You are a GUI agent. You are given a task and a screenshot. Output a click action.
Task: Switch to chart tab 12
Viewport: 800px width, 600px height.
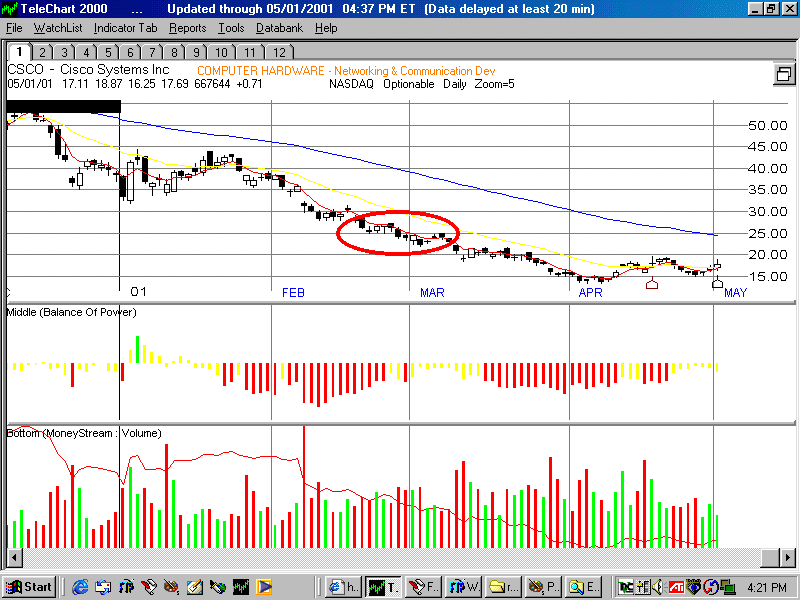(279, 53)
